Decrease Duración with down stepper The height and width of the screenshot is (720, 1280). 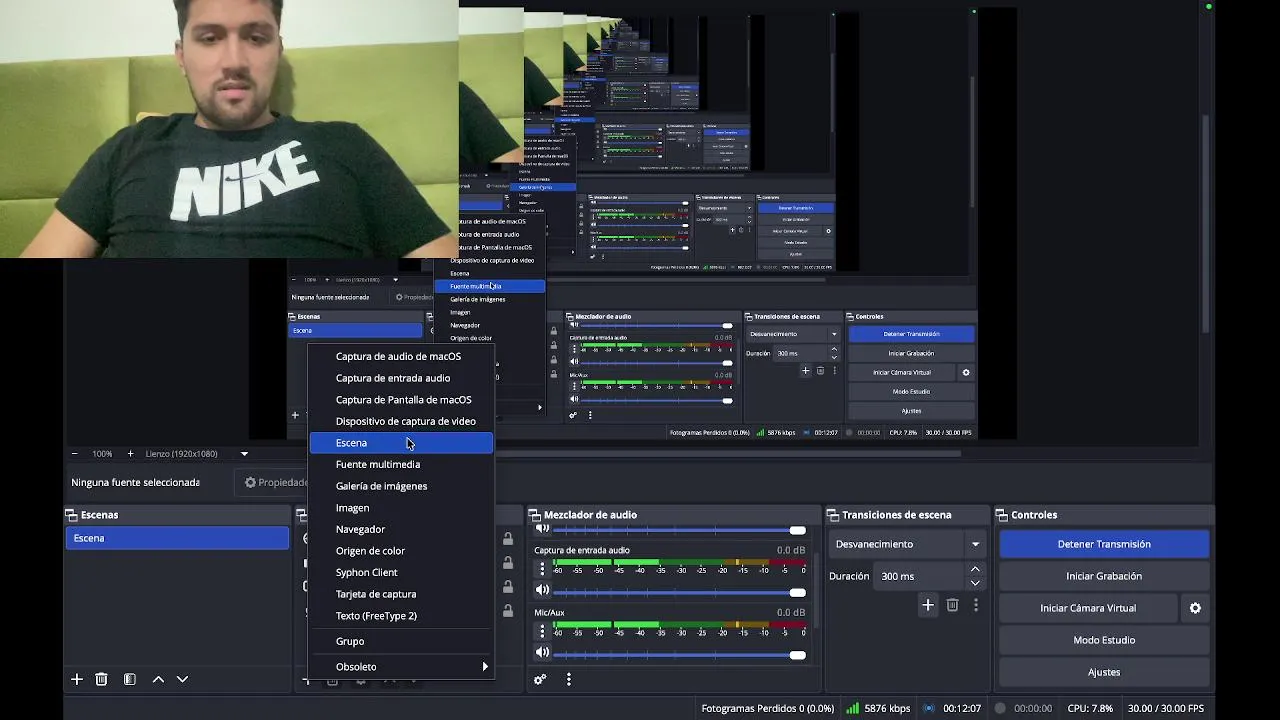[x=975, y=583]
